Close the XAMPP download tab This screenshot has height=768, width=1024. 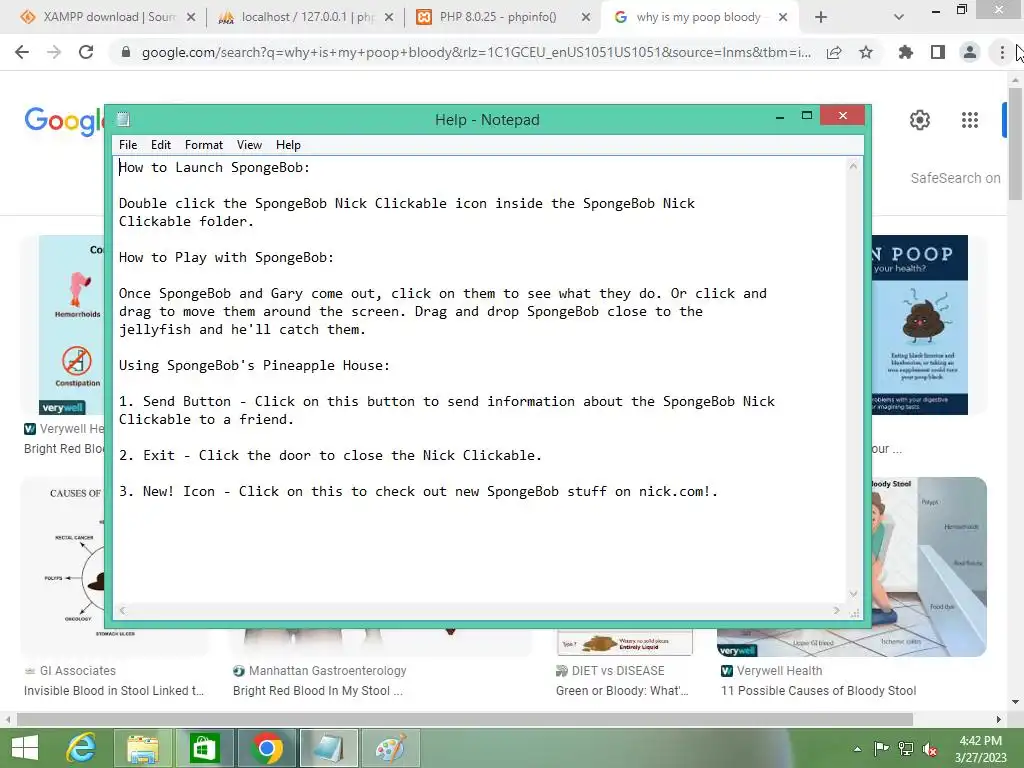click(x=191, y=18)
